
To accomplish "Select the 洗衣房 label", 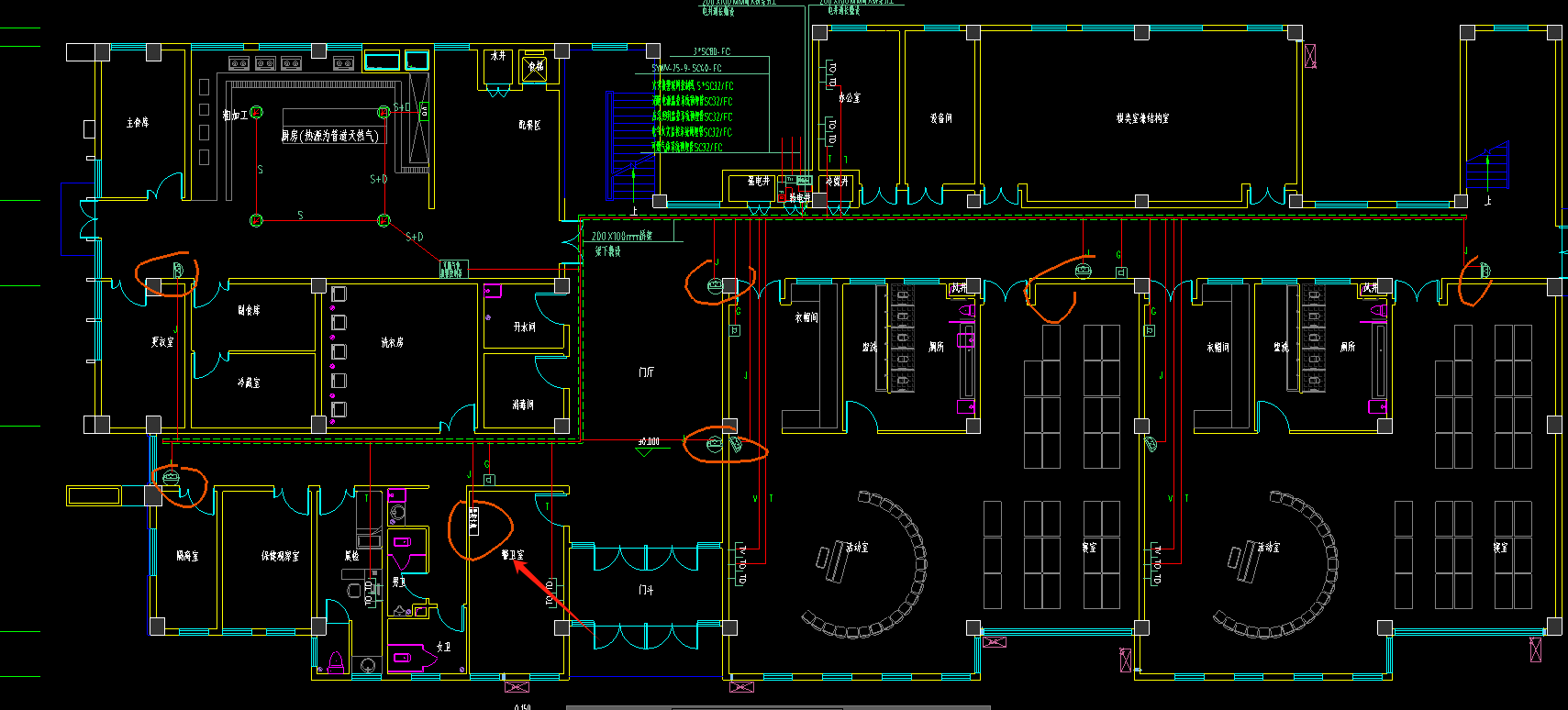I will (392, 342).
